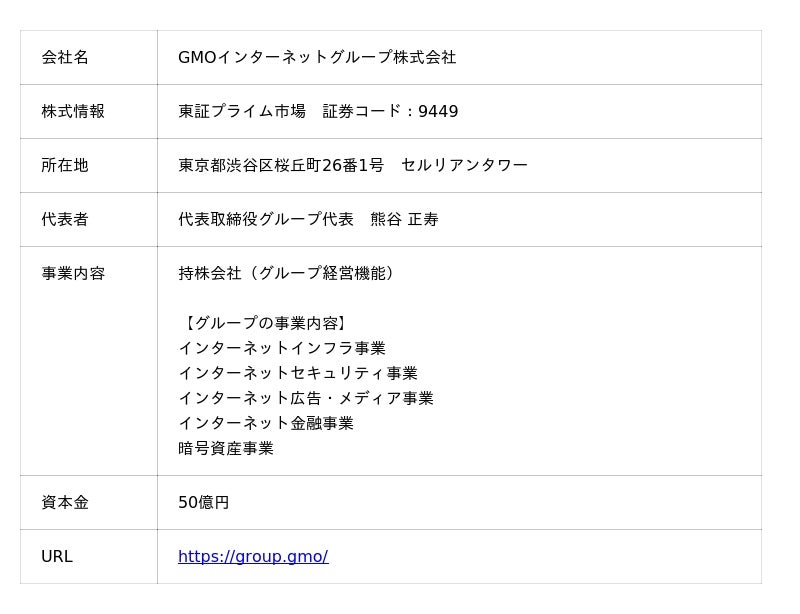Select the 暗号資産事業 line
Image resolution: width=800 pixels, height=614 pixels.
pyautogui.click(x=225, y=449)
